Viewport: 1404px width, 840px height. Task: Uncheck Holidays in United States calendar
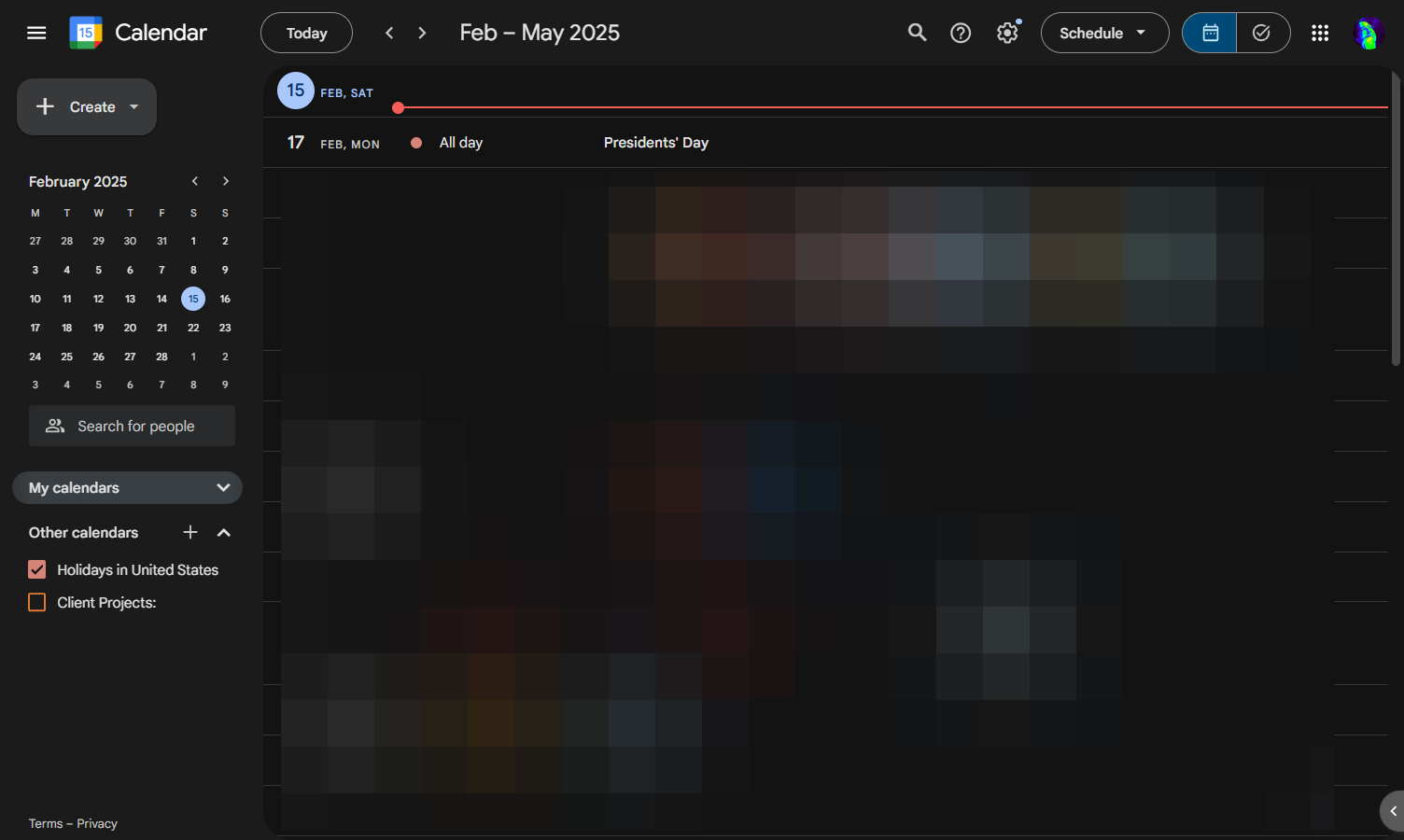pyautogui.click(x=37, y=569)
